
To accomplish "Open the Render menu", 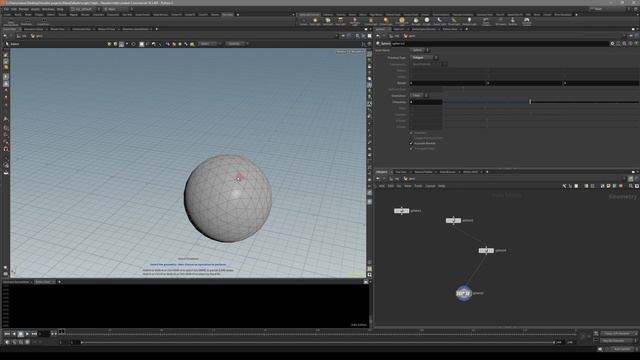I will 24,9.
